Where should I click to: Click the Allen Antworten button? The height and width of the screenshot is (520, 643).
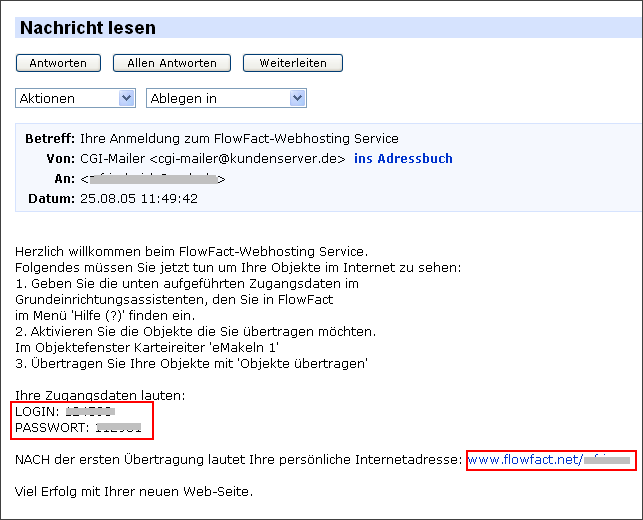point(172,63)
